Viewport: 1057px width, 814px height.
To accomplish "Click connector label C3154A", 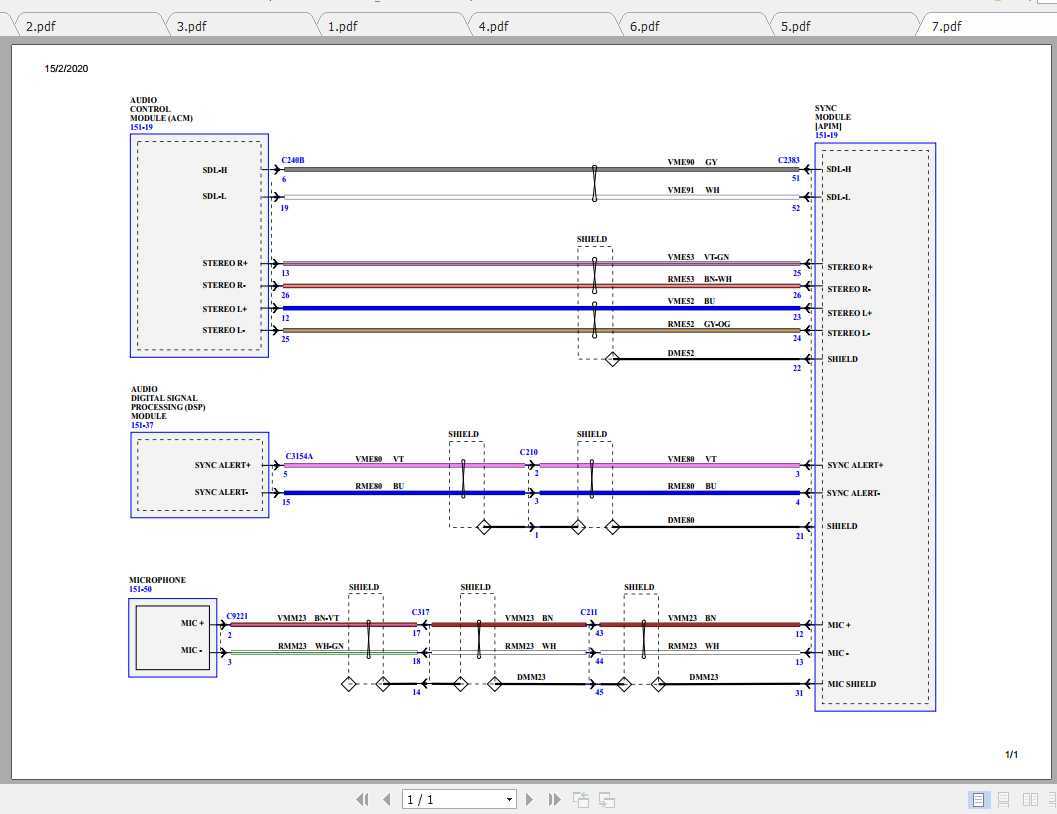I will pos(299,456).
